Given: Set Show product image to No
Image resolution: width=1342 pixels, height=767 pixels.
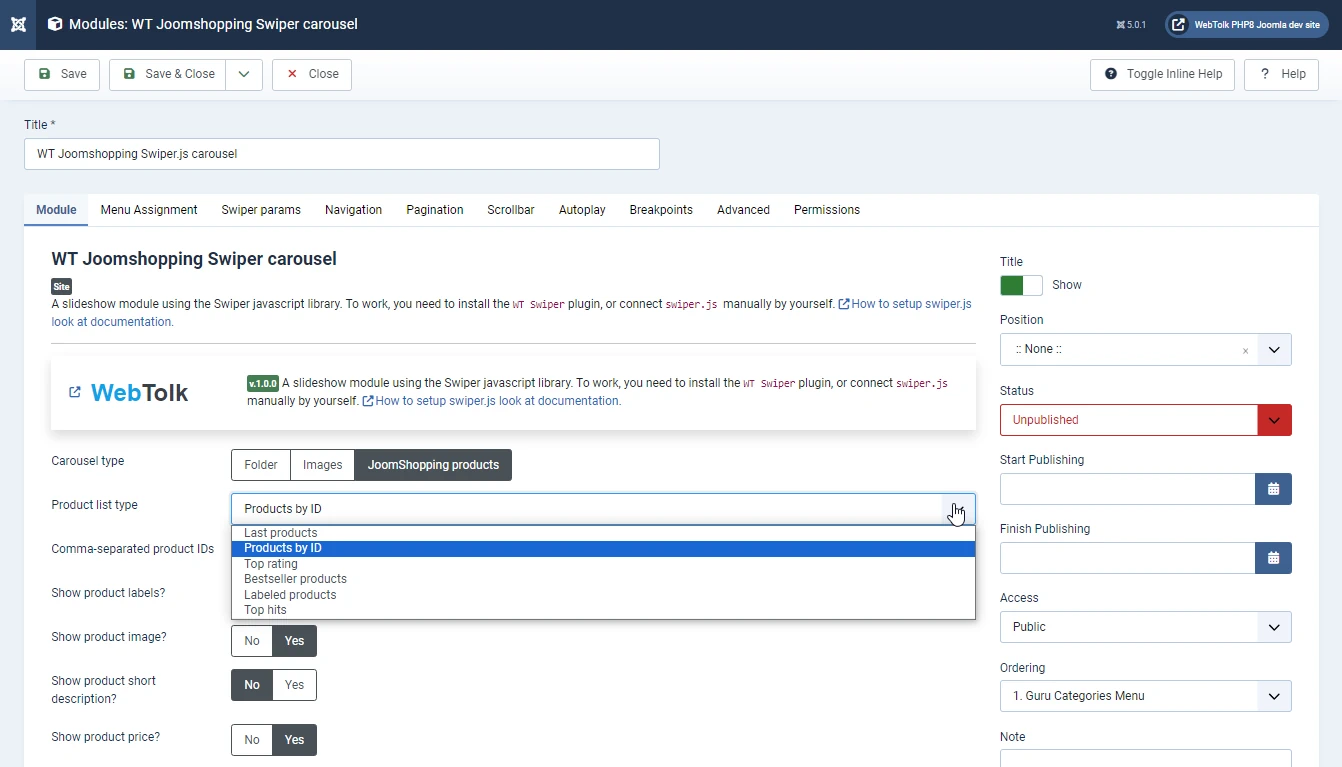Looking at the screenshot, I should pyautogui.click(x=252, y=641).
